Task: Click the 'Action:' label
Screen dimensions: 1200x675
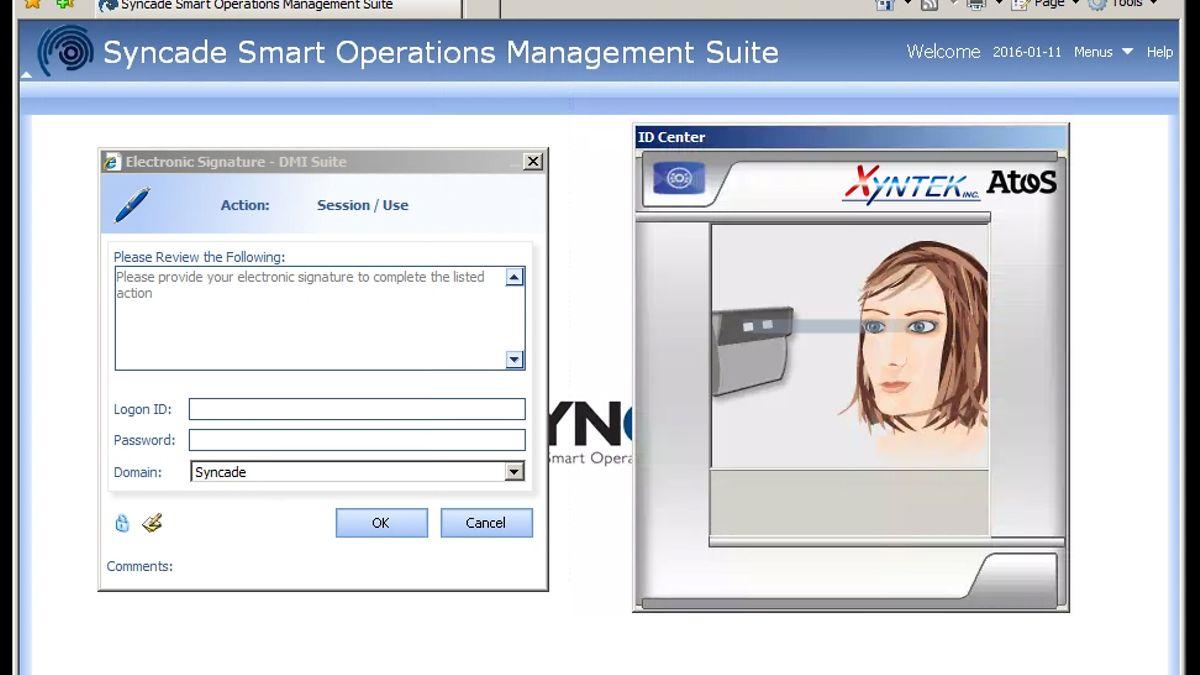Action: pos(245,205)
